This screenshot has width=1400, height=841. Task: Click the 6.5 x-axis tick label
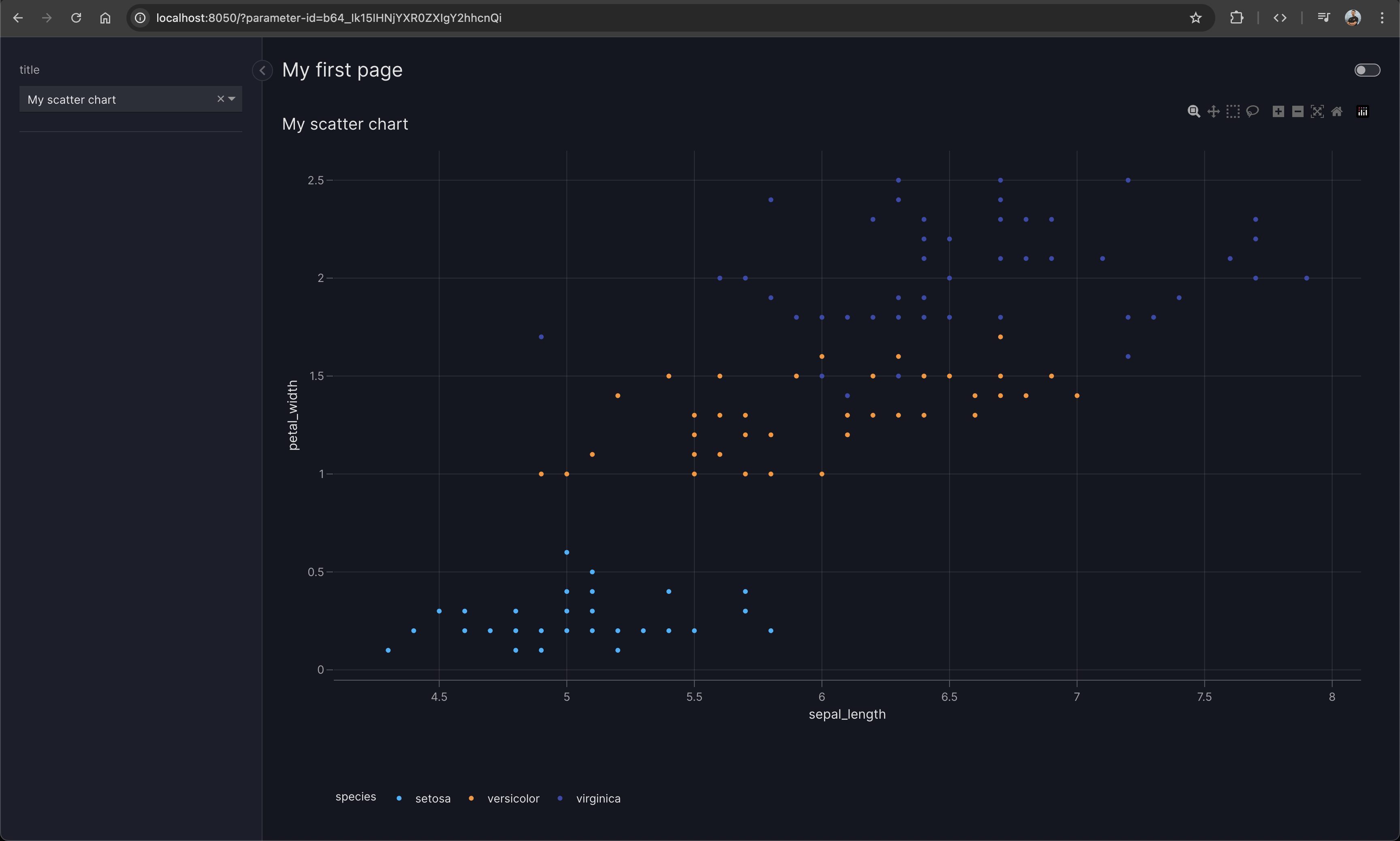click(x=950, y=697)
